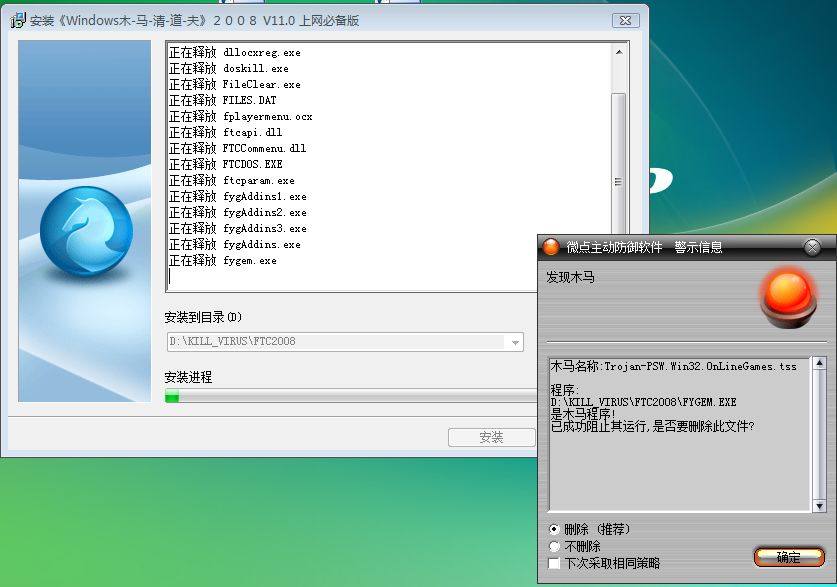Click the 已成功阻止其运行 question text
Image resolution: width=837 pixels, height=587 pixels.
coord(652,426)
